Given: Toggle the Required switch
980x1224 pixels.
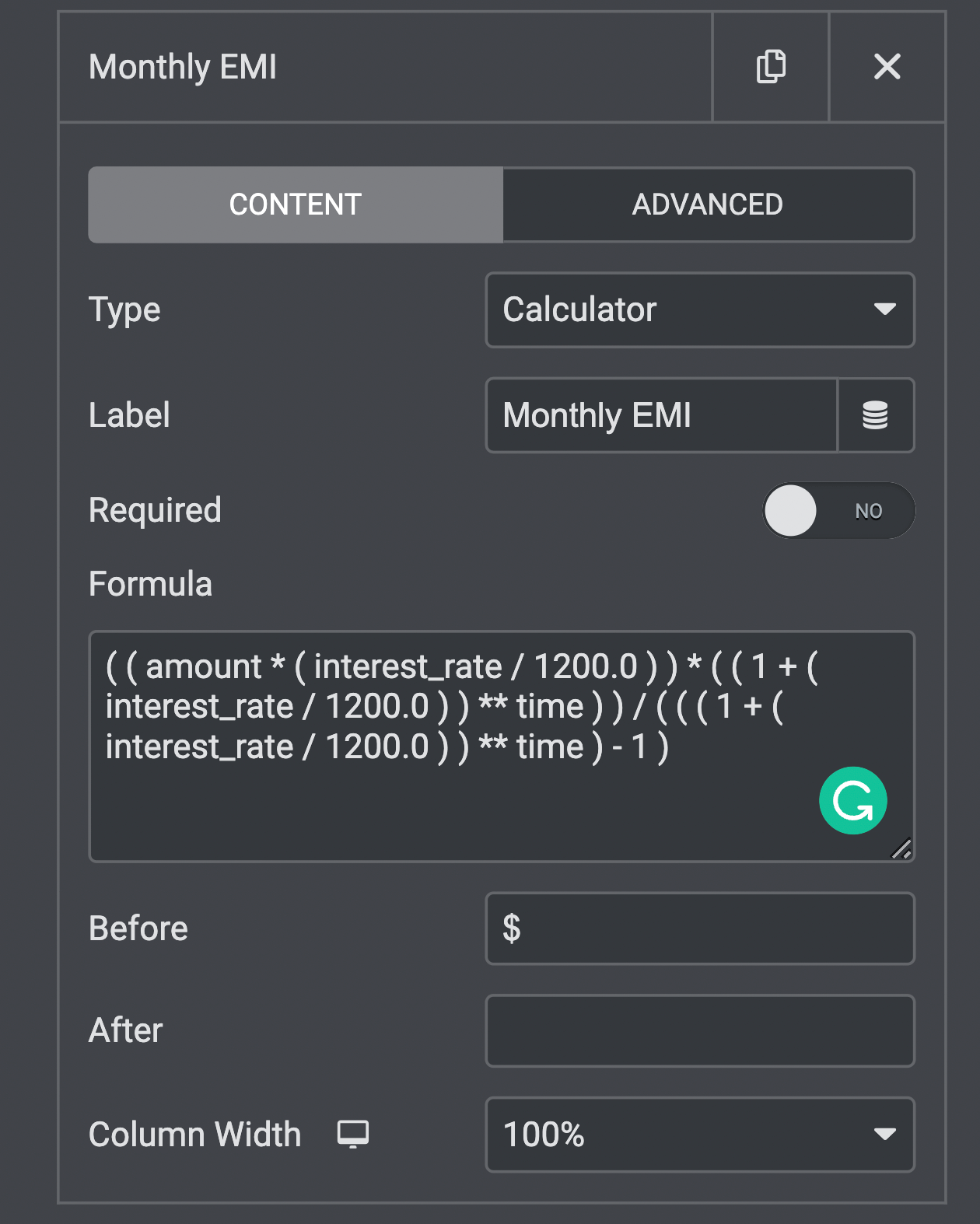Looking at the screenshot, I should pyautogui.click(x=838, y=511).
